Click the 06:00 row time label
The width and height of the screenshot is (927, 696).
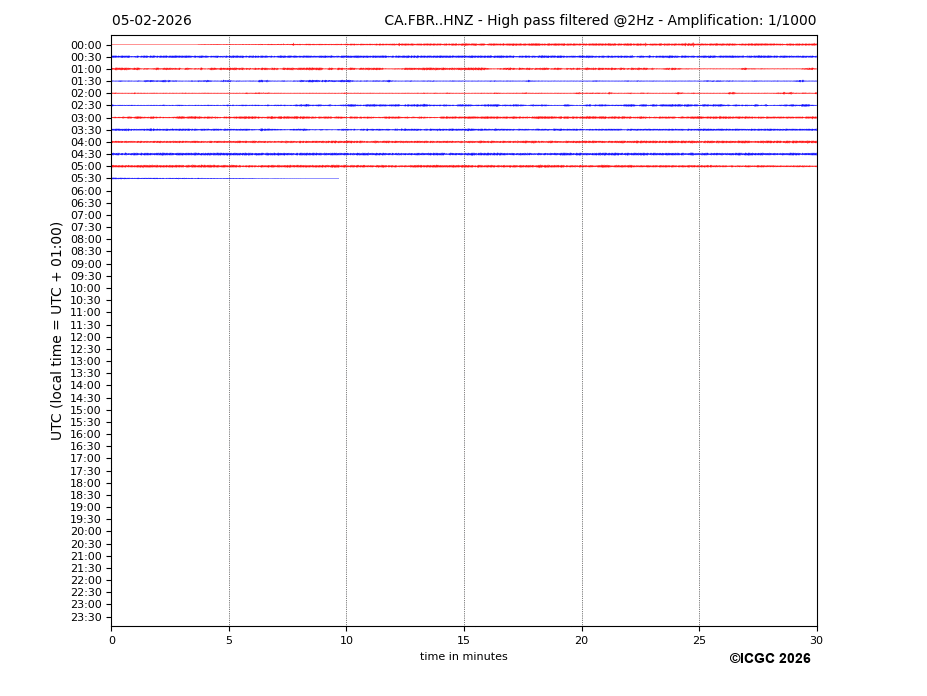[85, 191]
